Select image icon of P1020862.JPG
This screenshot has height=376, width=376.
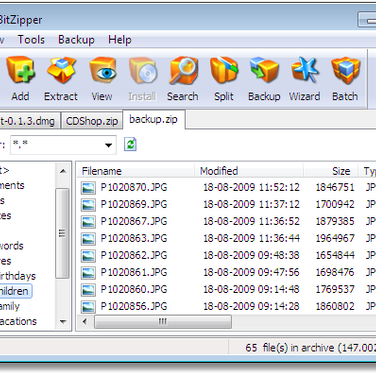[88, 256]
